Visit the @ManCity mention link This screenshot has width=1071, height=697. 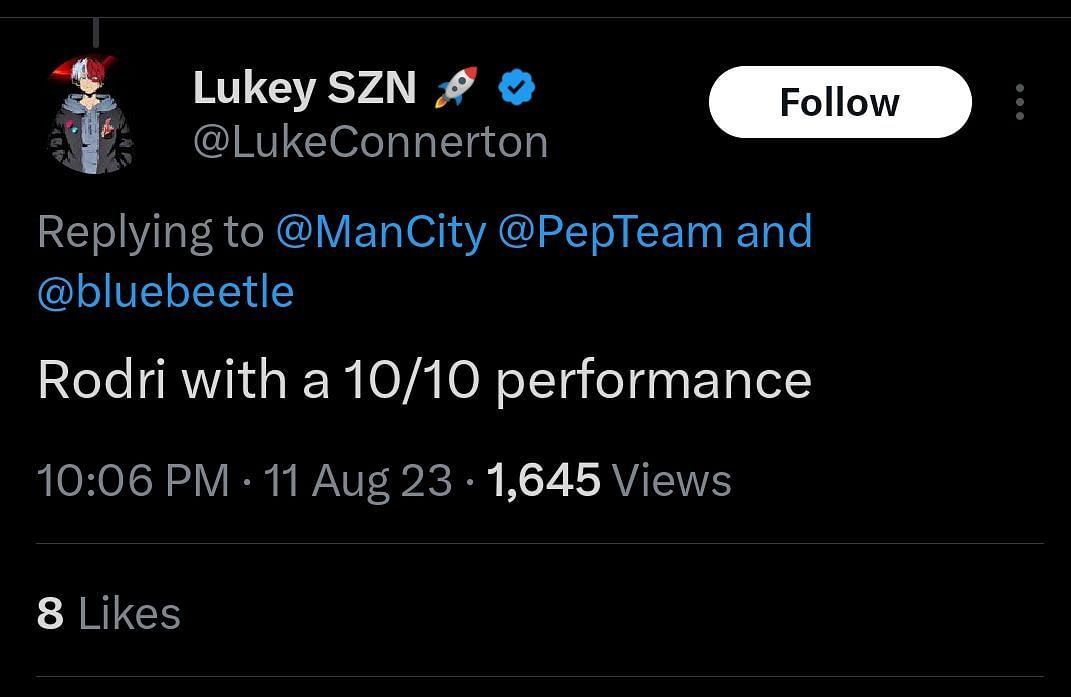380,232
